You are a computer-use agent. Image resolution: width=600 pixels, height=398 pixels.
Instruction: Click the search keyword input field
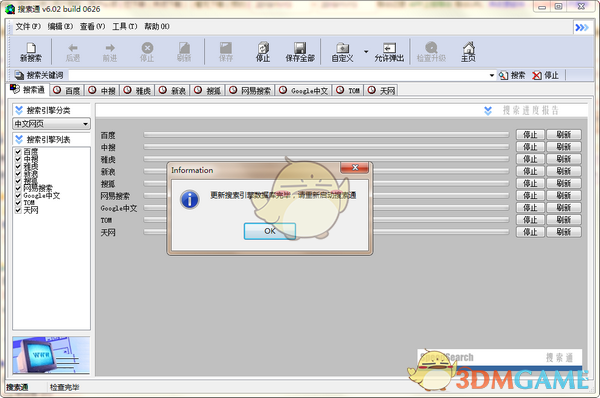tap(278, 75)
